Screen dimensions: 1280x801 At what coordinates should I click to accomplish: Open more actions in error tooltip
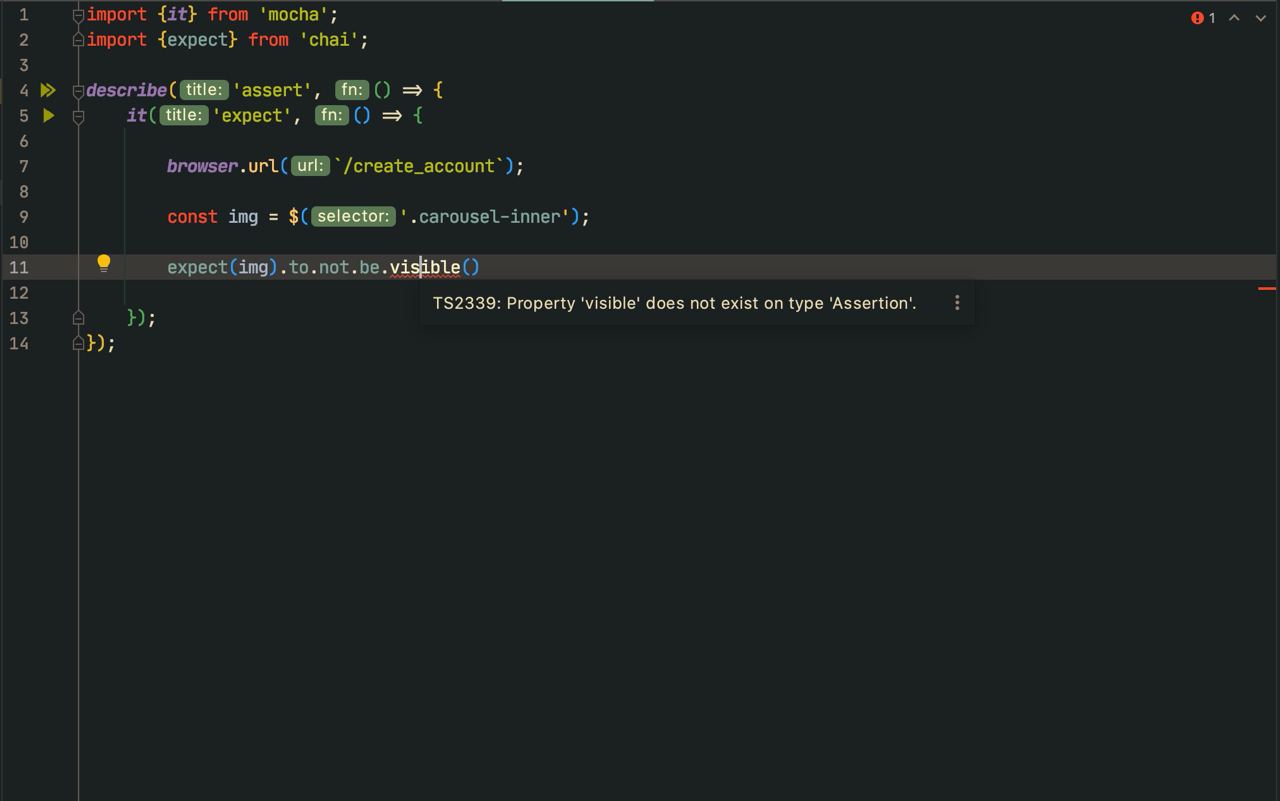point(957,302)
